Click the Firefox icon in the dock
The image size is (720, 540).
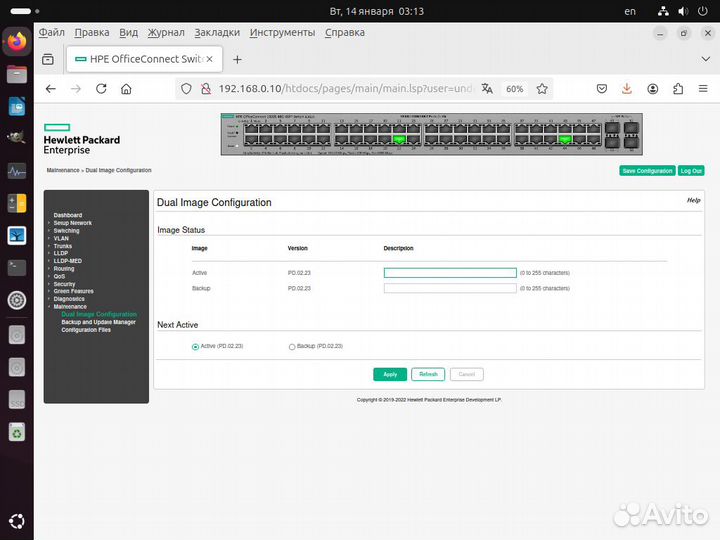tap(17, 41)
